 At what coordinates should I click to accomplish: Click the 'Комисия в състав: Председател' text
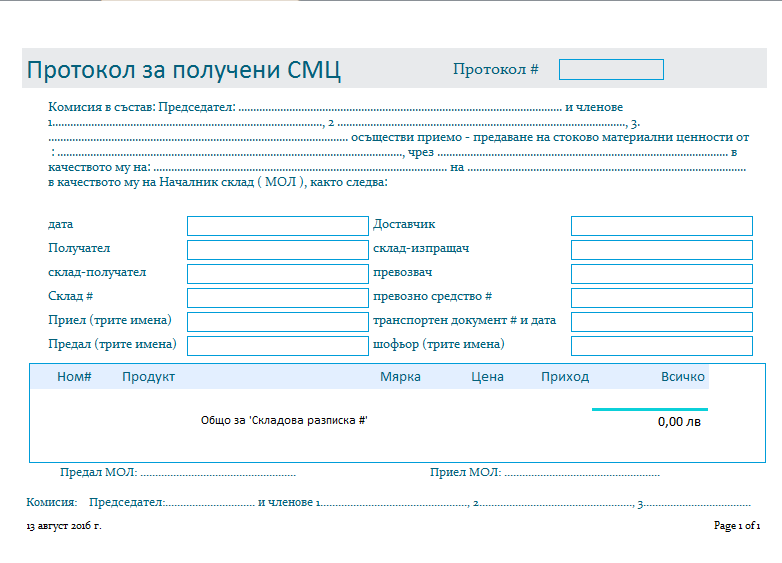(142, 107)
